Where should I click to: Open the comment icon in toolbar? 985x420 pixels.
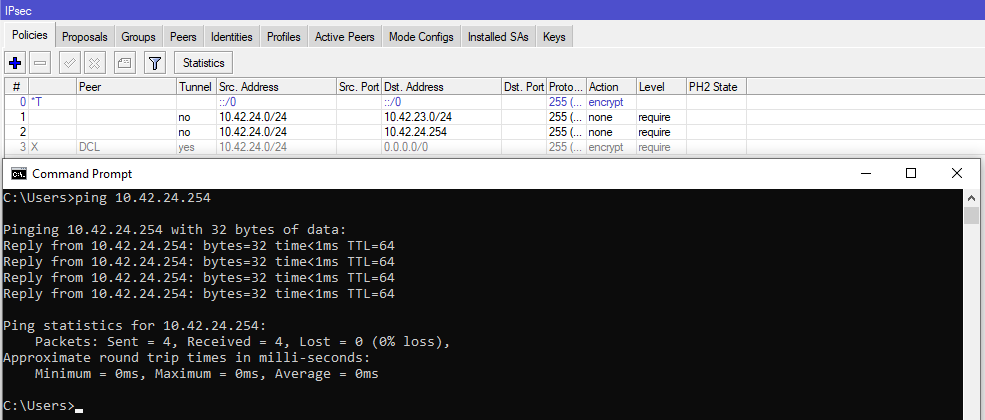coord(125,63)
